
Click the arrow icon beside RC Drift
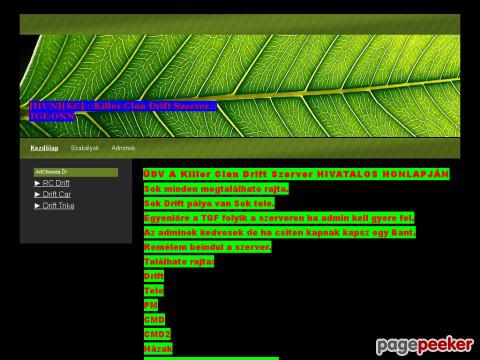pos(37,183)
